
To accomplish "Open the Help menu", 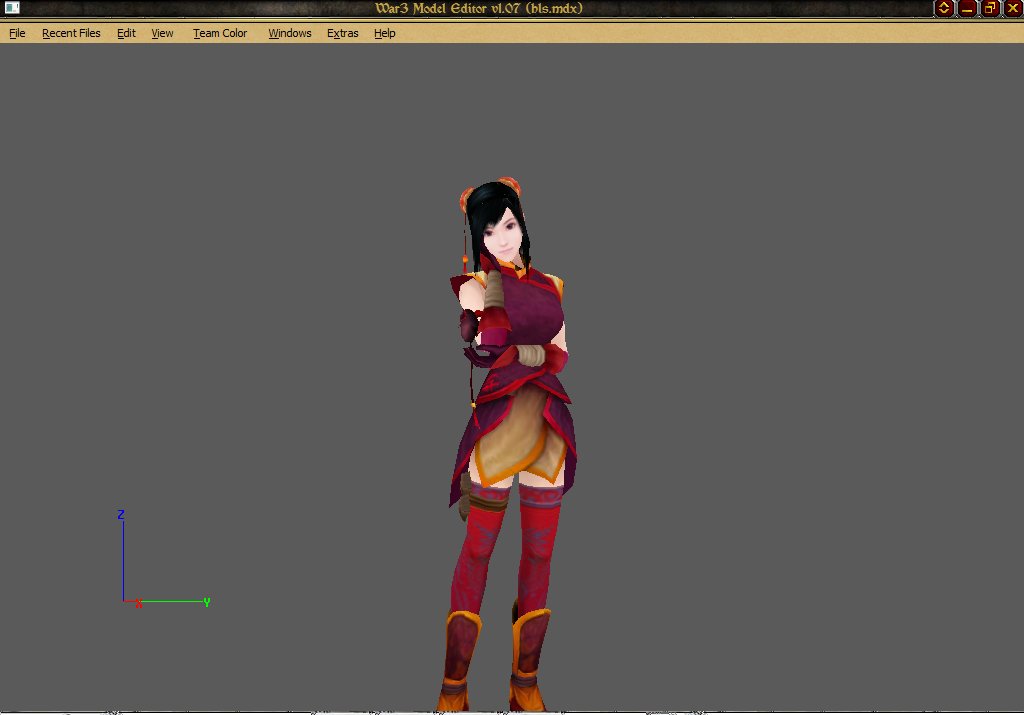I will click(385, 33).
